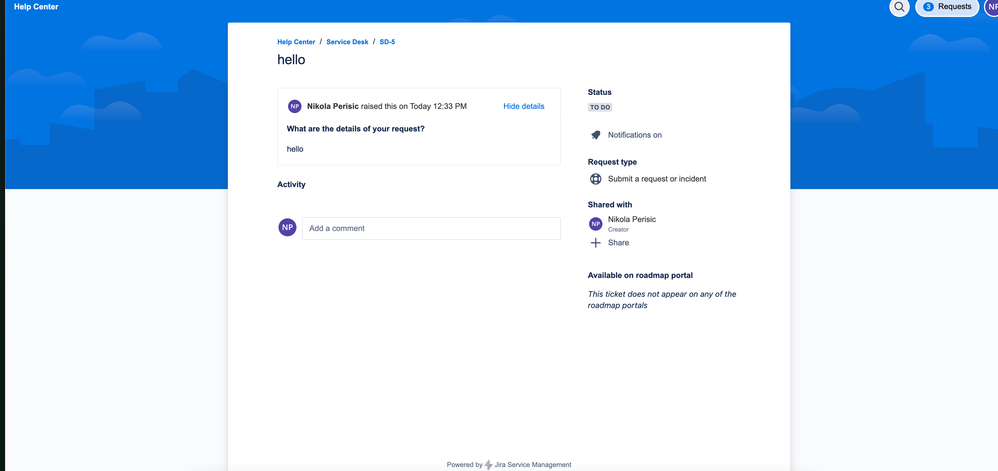Click the roadmap portal notice text
Screen dimensions: 998x471
click(x=662, y=300)
